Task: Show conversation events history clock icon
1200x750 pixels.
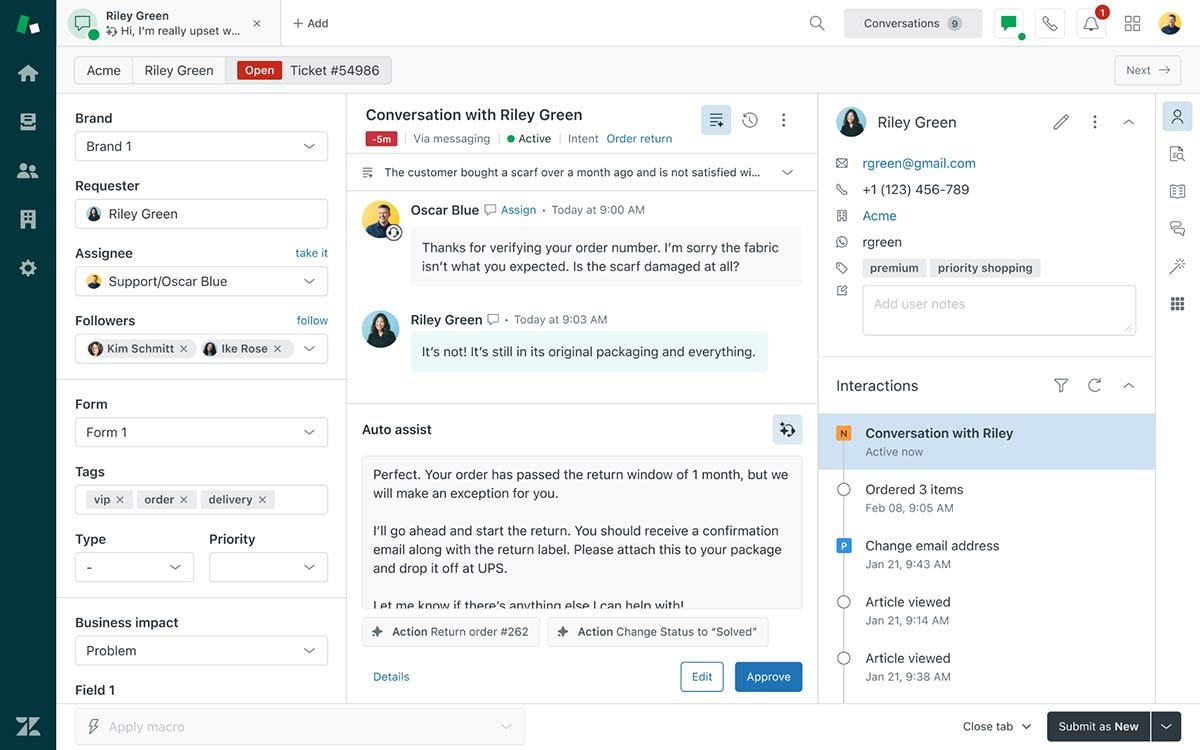Action: coord(750,120)
